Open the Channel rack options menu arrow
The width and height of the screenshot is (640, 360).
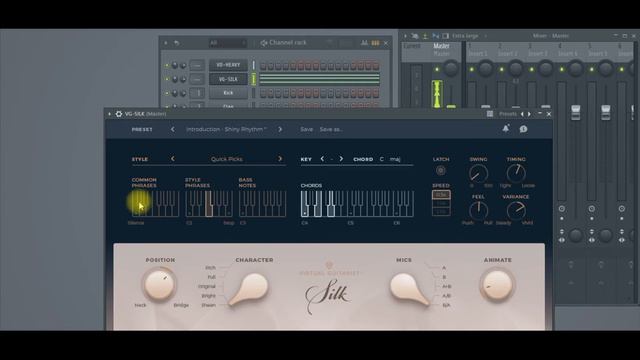point(166,43)
